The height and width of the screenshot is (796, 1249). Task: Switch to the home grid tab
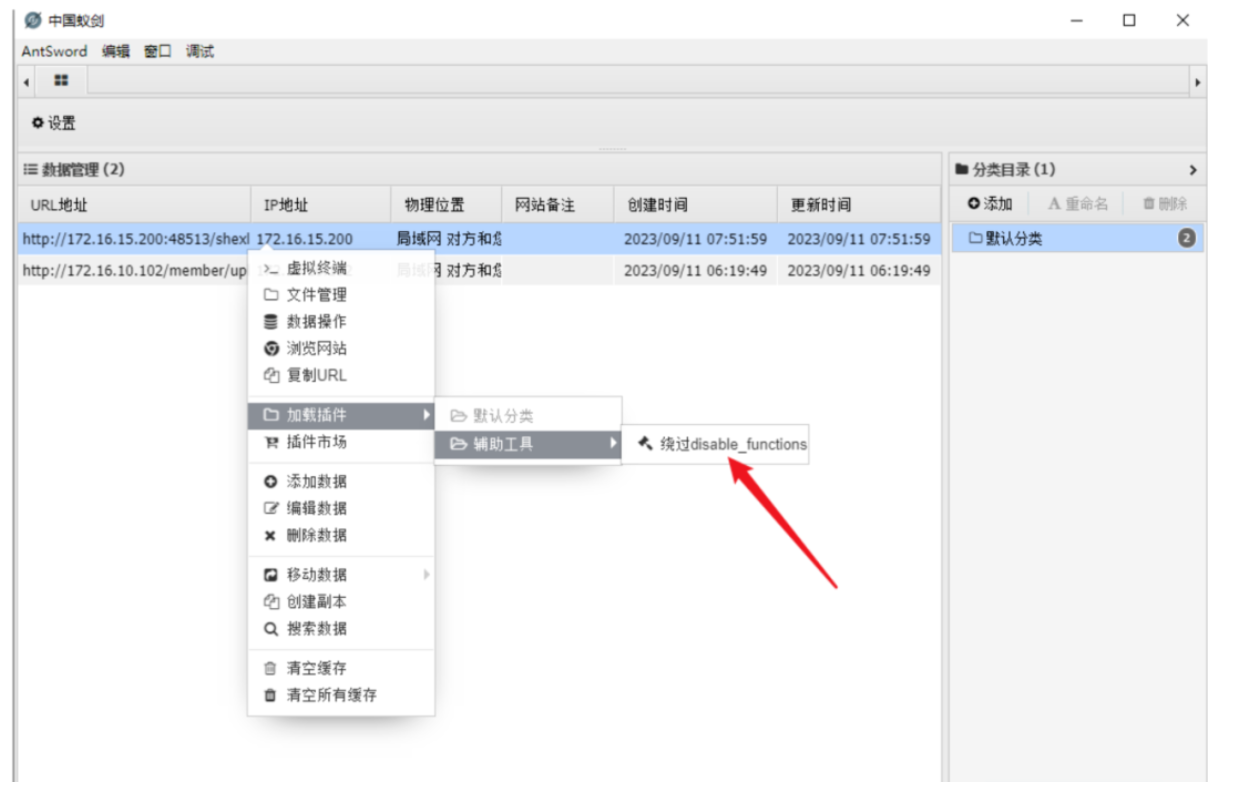pyautogui.click(x=61, y=80)
